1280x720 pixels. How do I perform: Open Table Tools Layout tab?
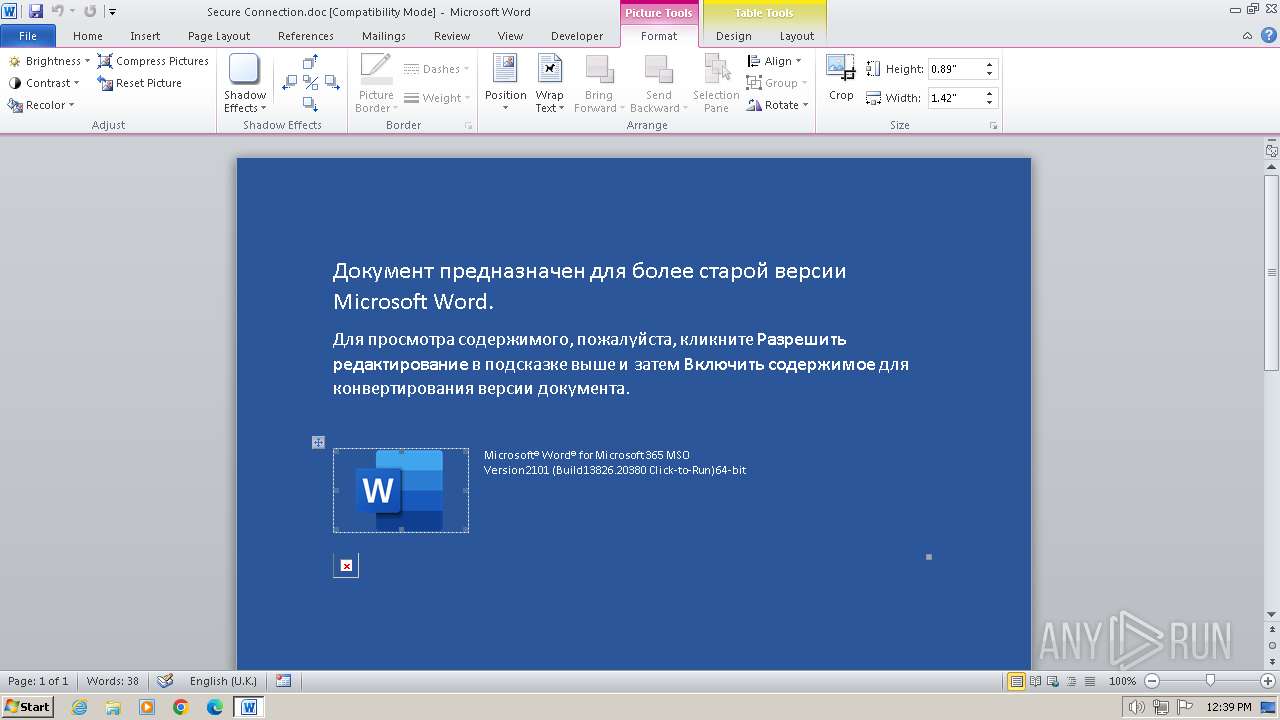[x=797, y=36]
